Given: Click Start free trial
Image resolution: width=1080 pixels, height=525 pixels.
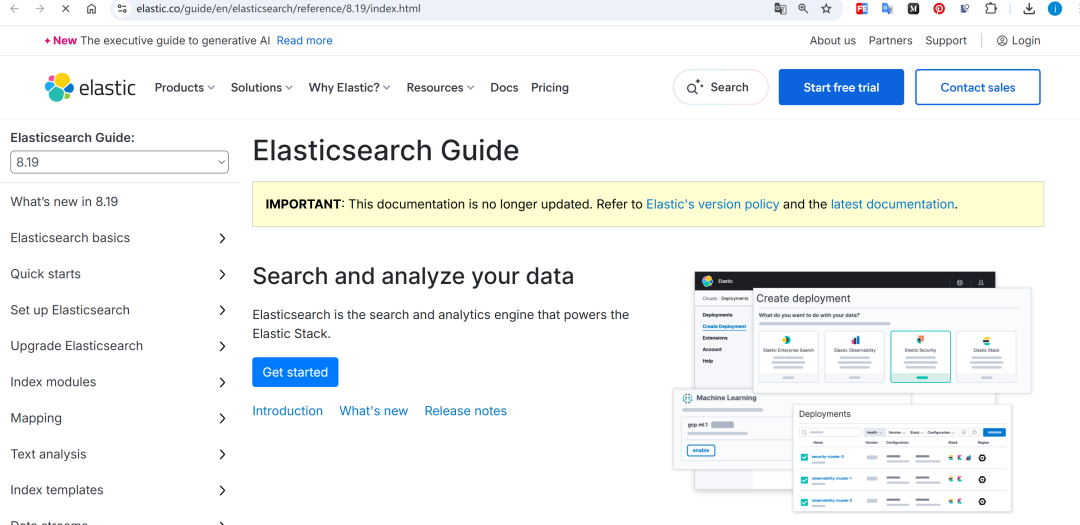Looking at the screenshot, I should (x=841, y=88).
